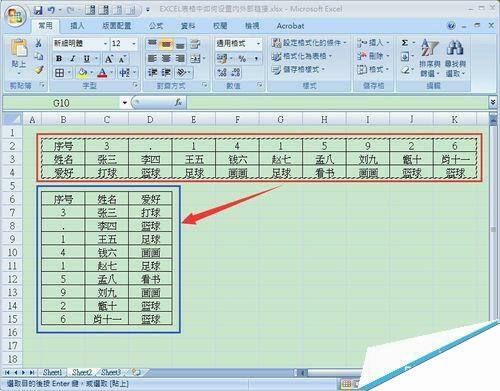The height and width of the screenshot is (391, 500).
Task: Click the Format Painter brush icon
Action: (39, 70)
